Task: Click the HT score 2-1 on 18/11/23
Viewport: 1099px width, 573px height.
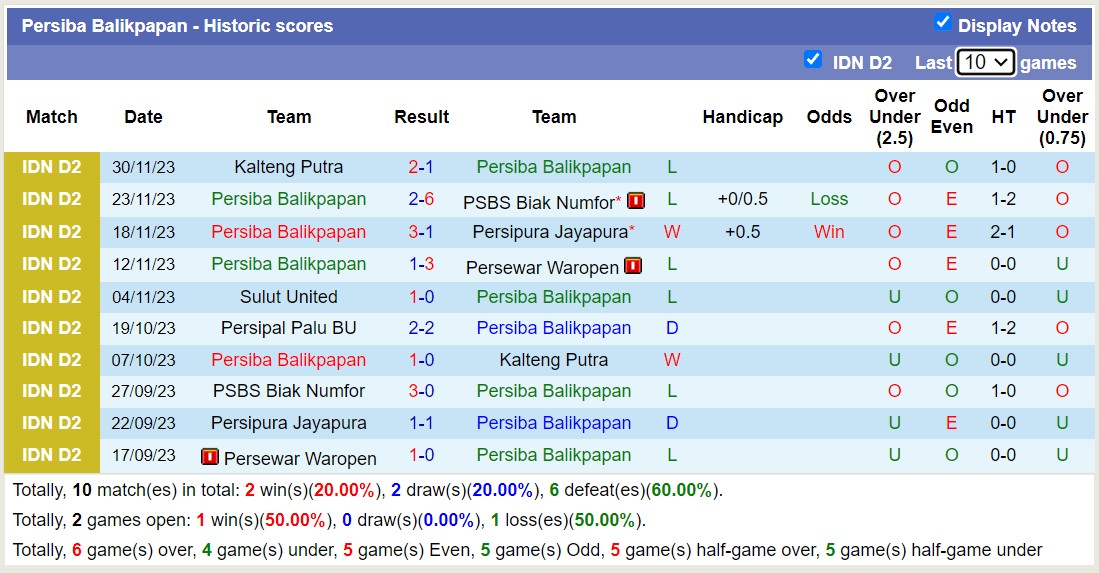Action: (1003, 232)
